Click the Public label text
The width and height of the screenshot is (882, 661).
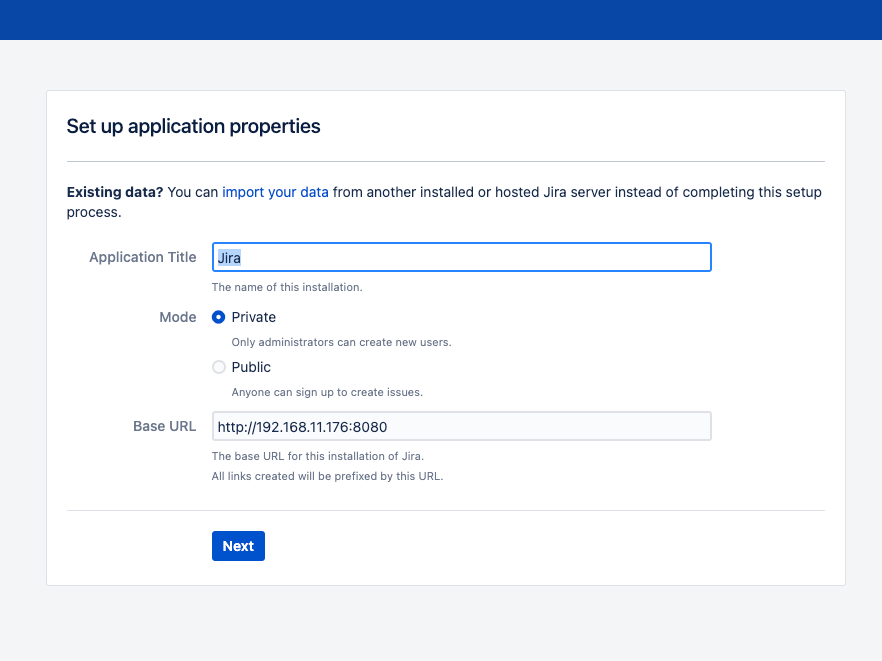click(x=251, y=367)
